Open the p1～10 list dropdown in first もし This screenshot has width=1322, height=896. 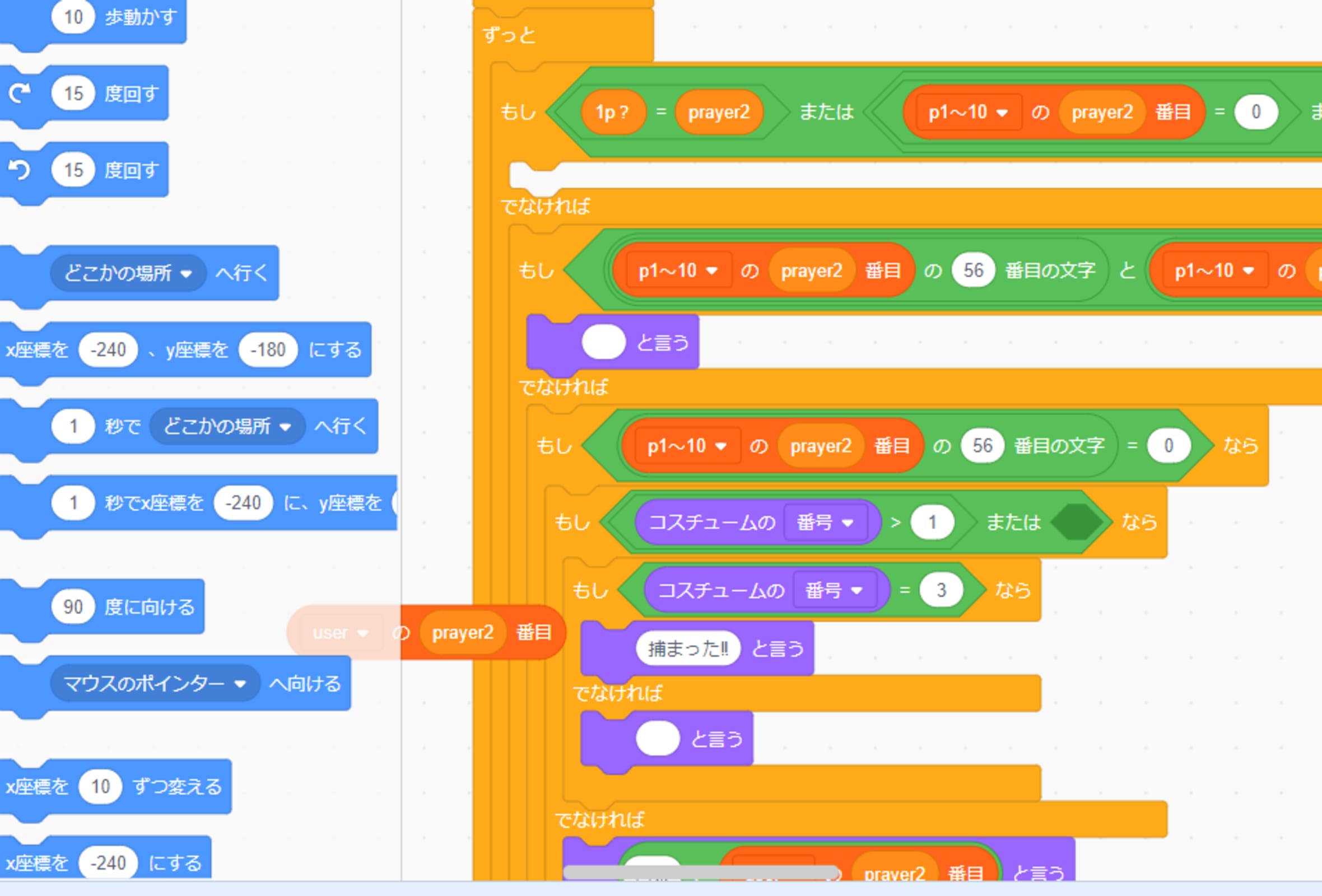pyautogui.click(x=968, y=112)
